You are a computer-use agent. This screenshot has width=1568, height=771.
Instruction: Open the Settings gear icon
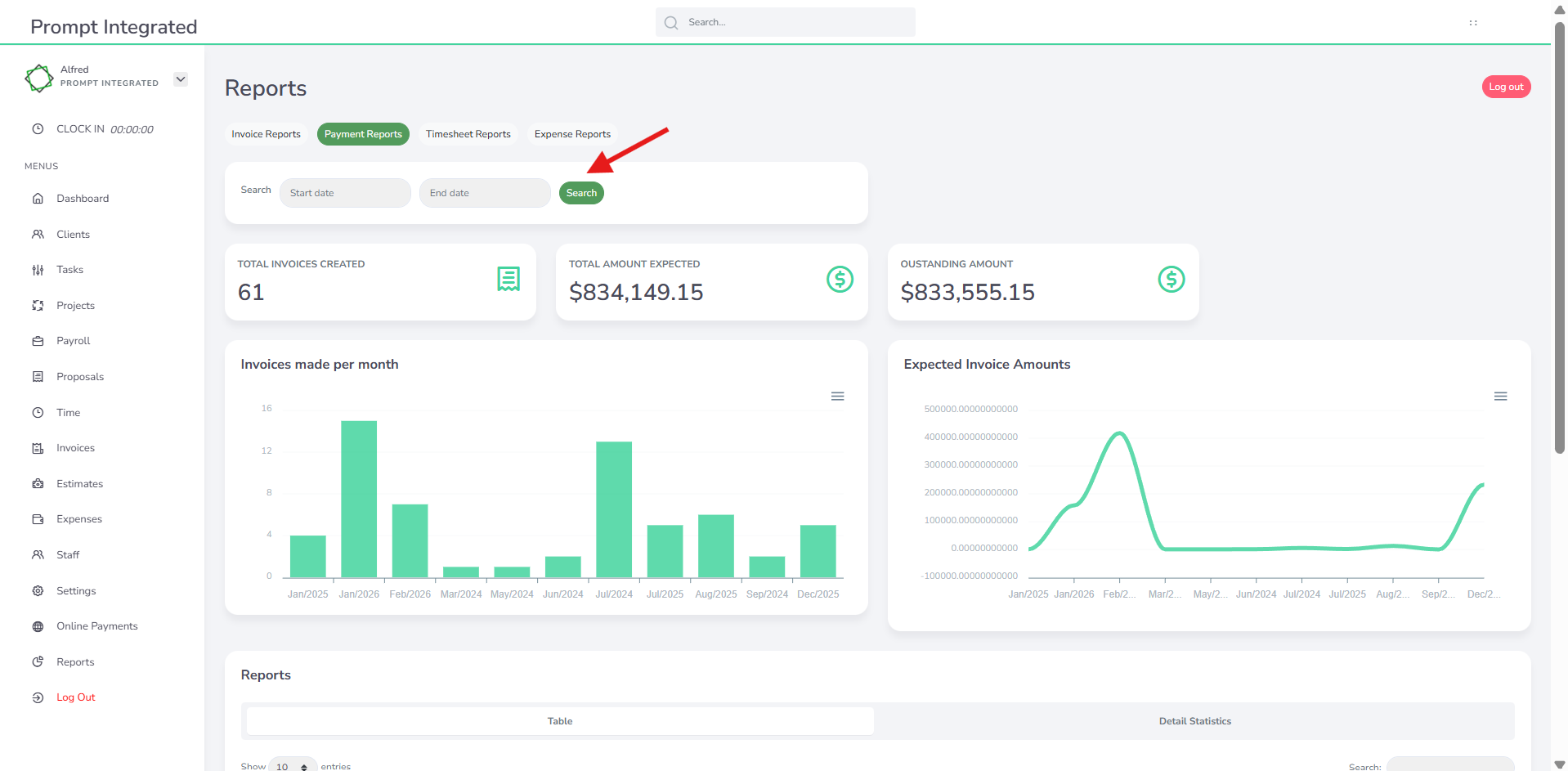pos(38,591)
